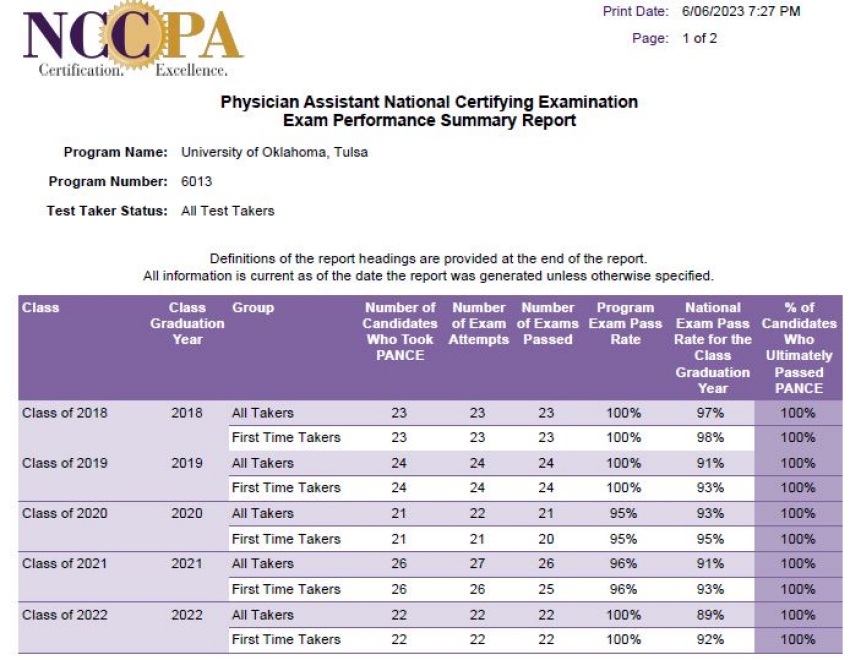Image resolution: width=850 pixels, height=660 pixels.
Task: Select the "All Test Takers" status value
Action: point(227,211)
